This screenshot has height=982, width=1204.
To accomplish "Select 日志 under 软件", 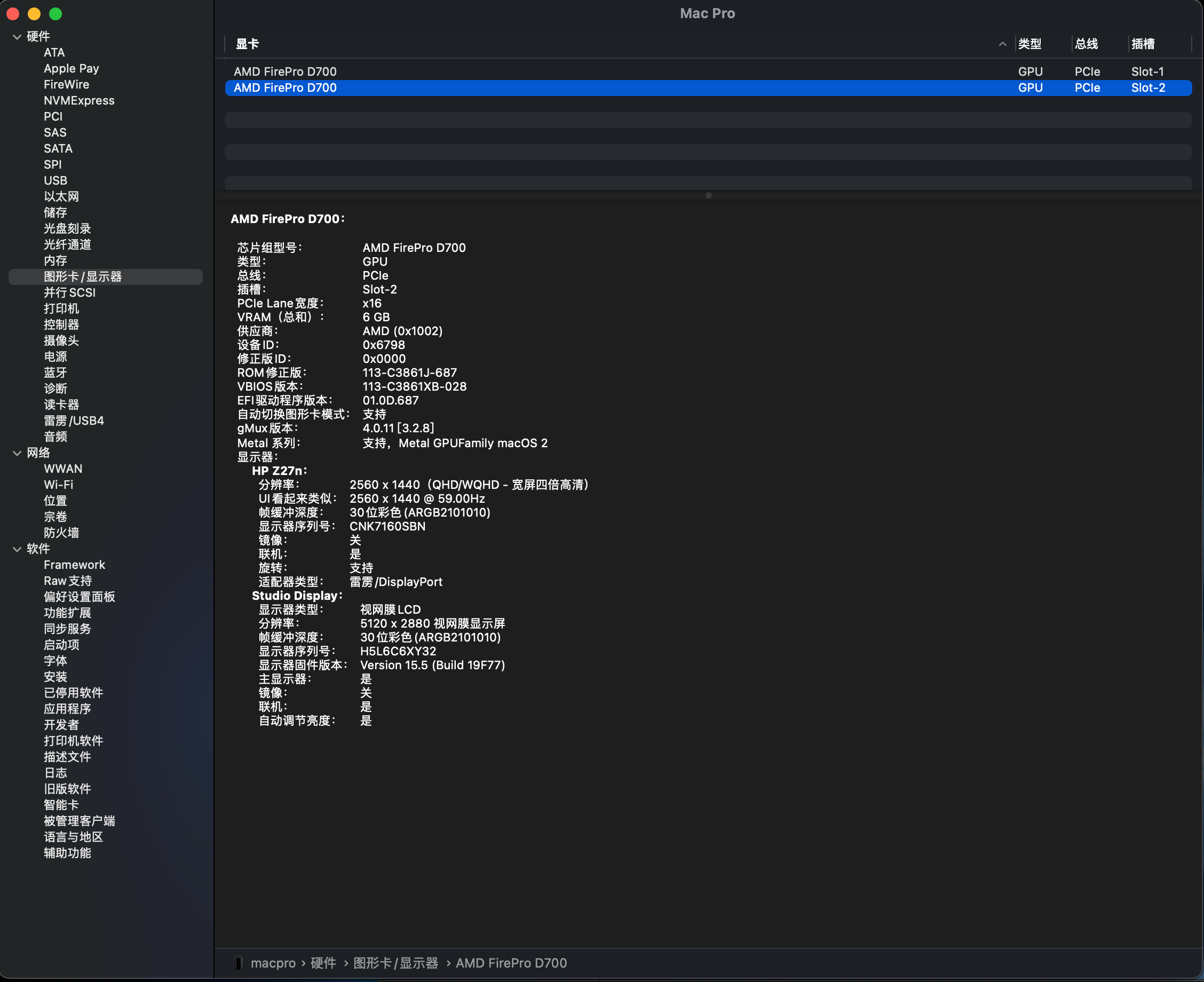I will 56,773.
